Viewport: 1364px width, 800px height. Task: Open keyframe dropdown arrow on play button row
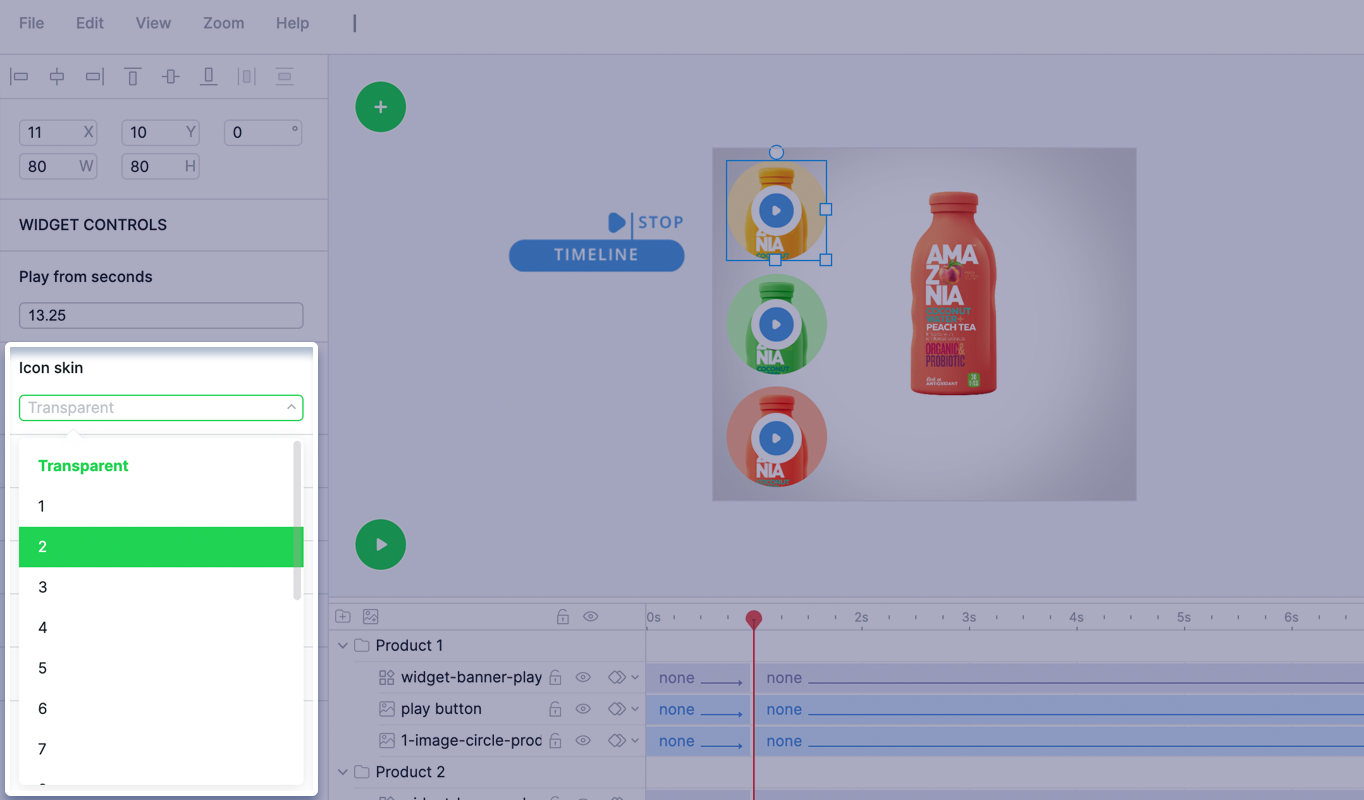pos(635,709)
